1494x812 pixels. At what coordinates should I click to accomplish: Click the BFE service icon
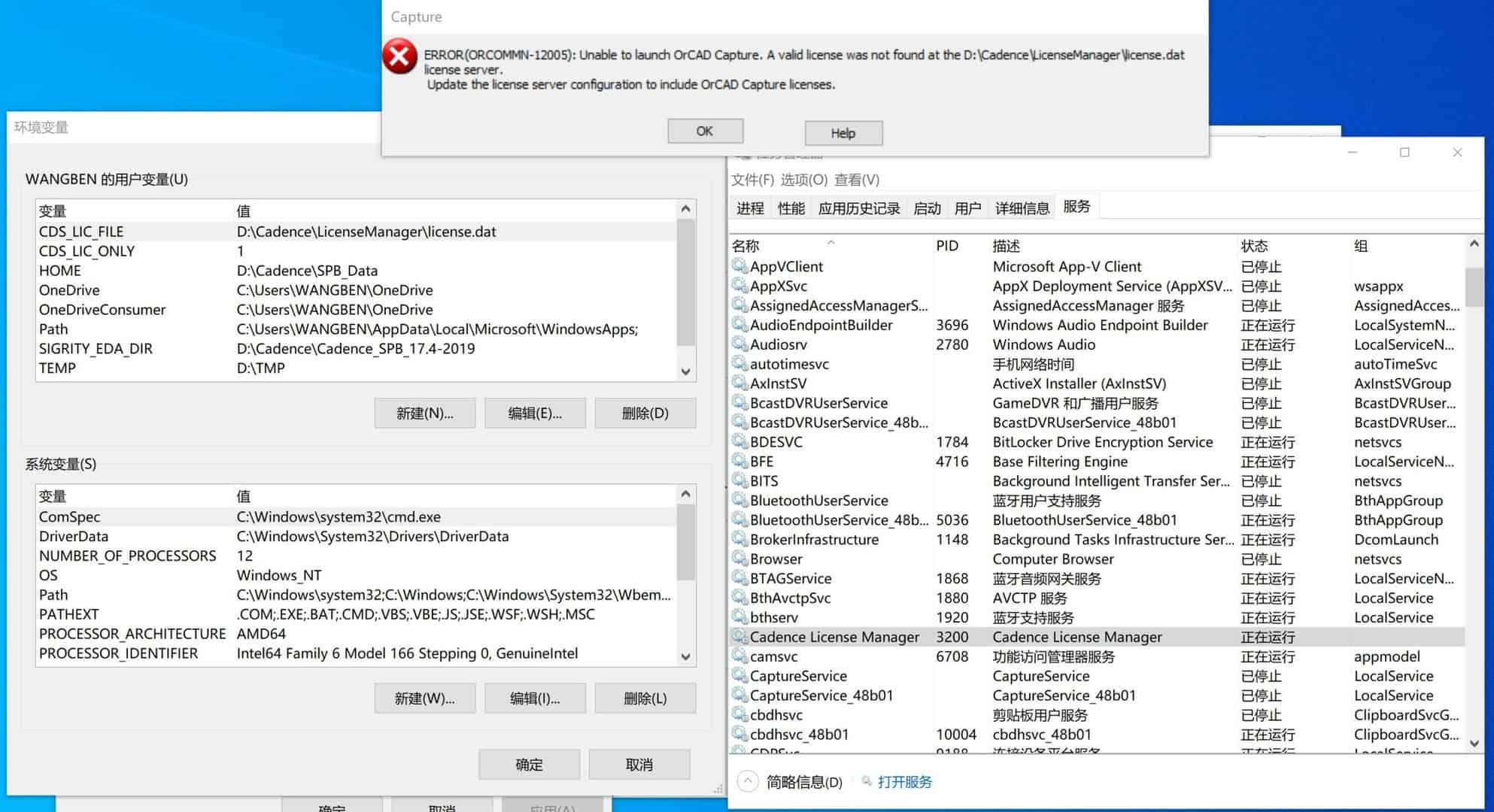tap(739, 462)
